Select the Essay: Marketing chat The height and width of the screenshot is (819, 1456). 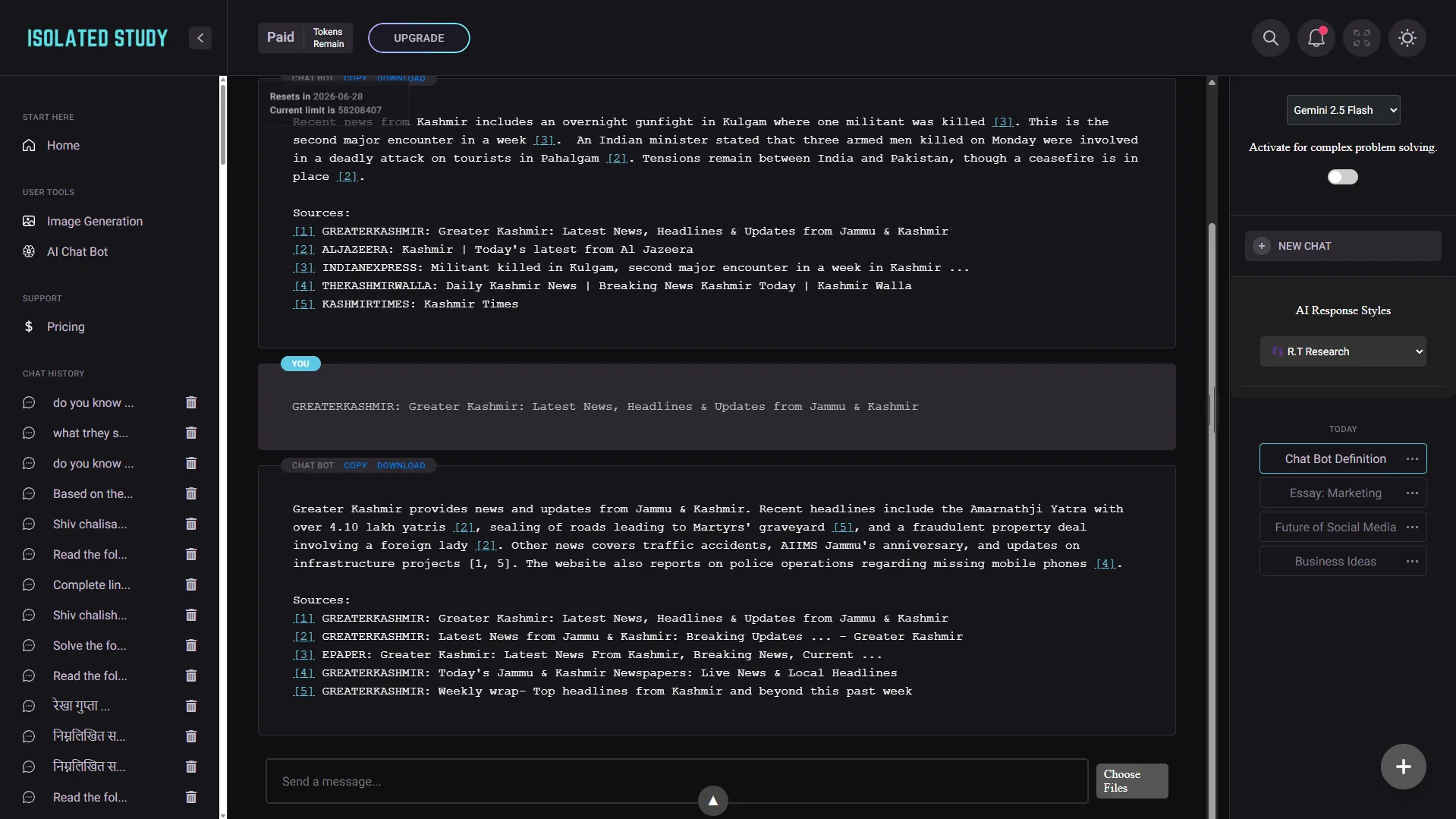1335,493
